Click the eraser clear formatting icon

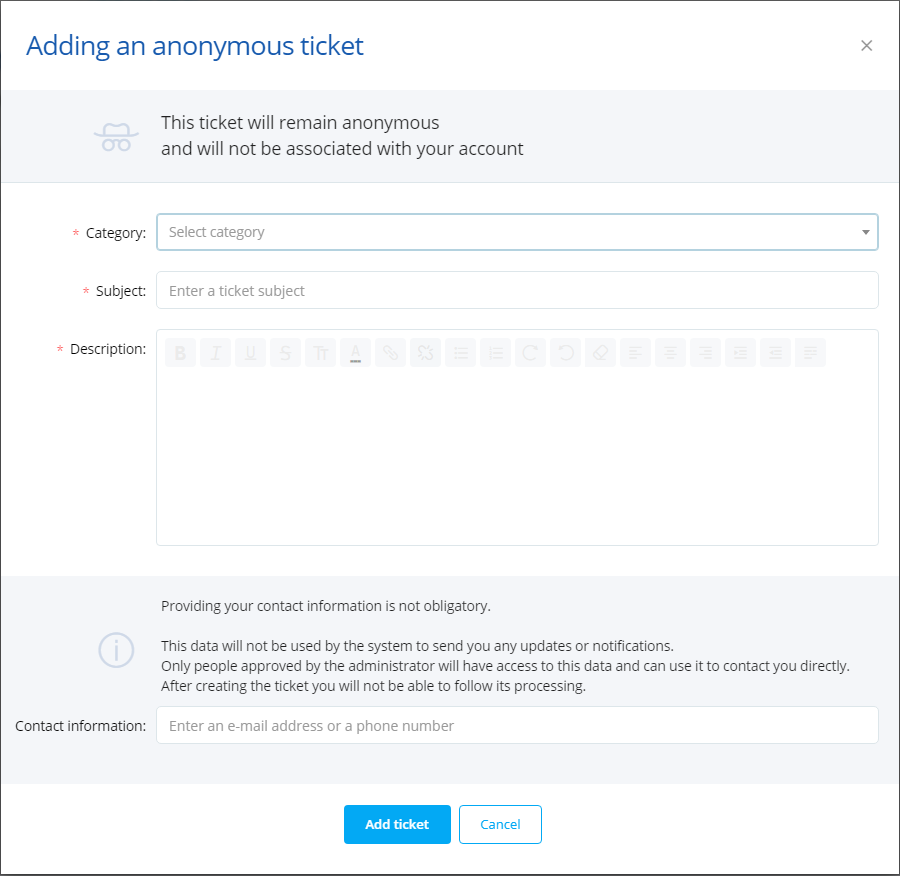(x=600, y=352)
